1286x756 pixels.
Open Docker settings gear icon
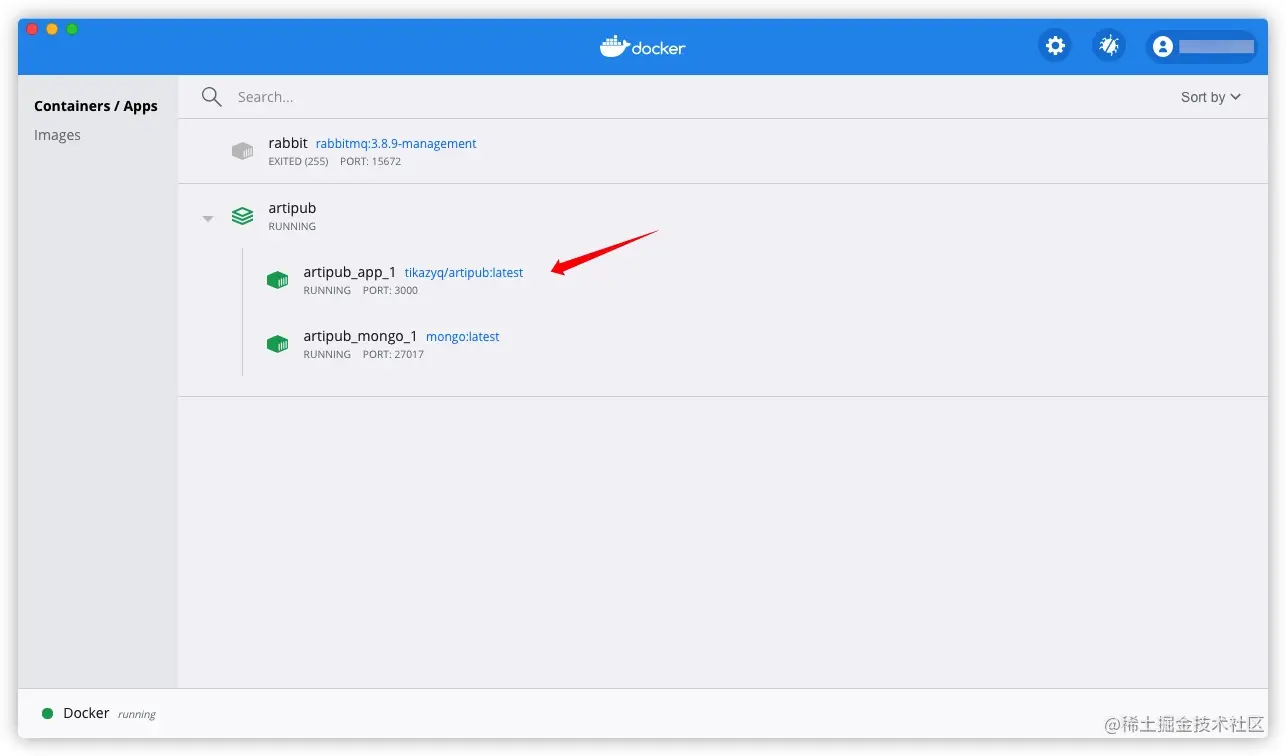tap(1055, 46)
